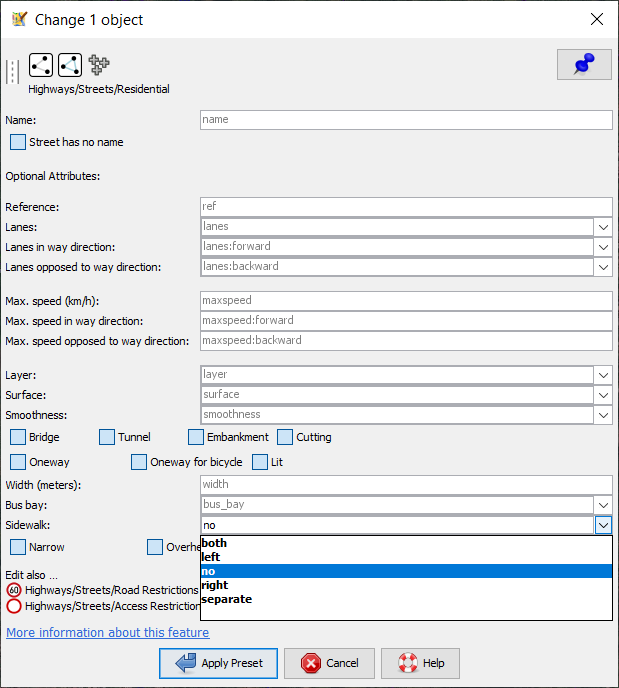Select 'both' in the Sidewalk list
Viewport: 619px width, 688px height.
point(406,543)
